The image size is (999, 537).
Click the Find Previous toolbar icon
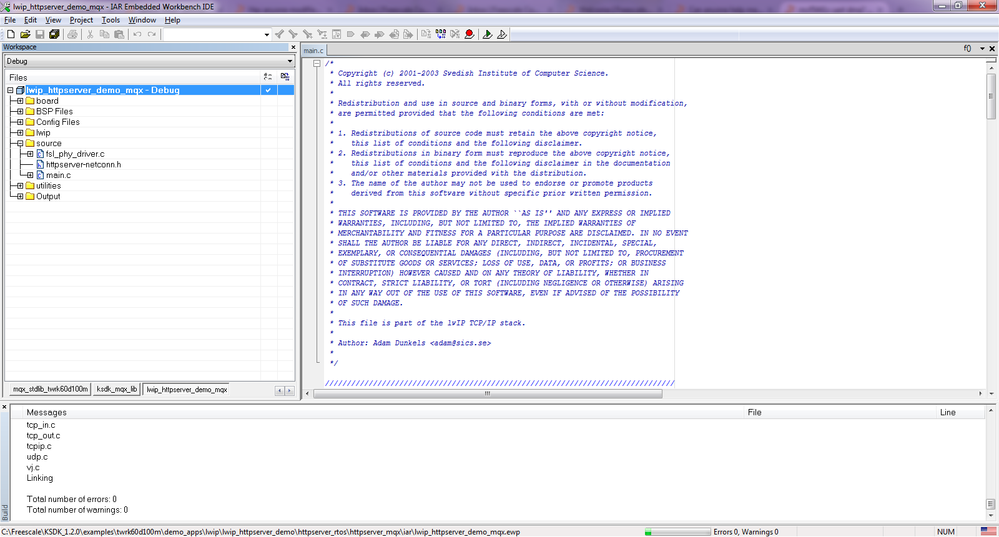279,34
